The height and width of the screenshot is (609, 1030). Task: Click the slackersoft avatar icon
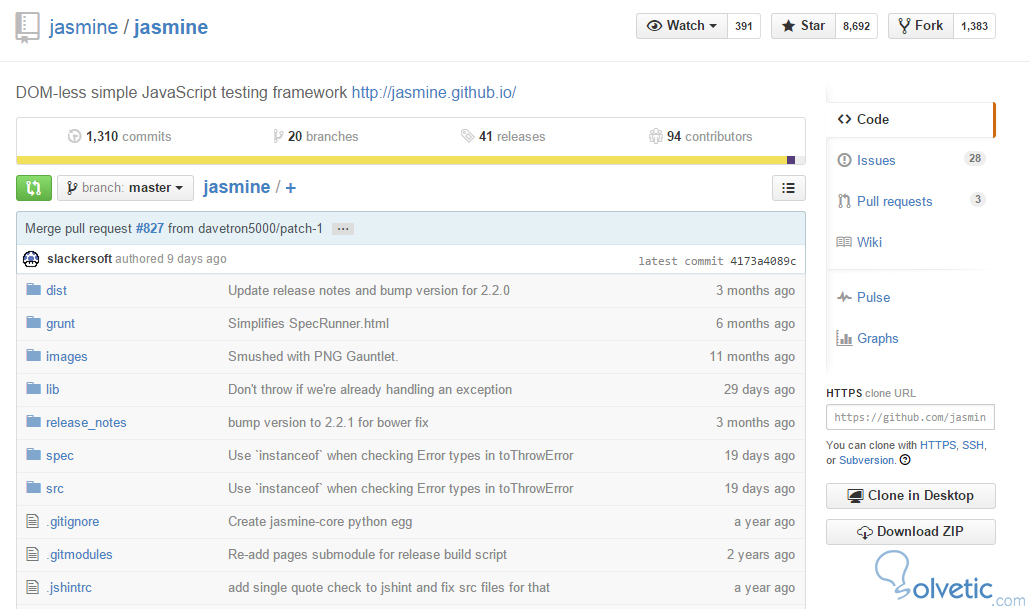tap(31, 259)
